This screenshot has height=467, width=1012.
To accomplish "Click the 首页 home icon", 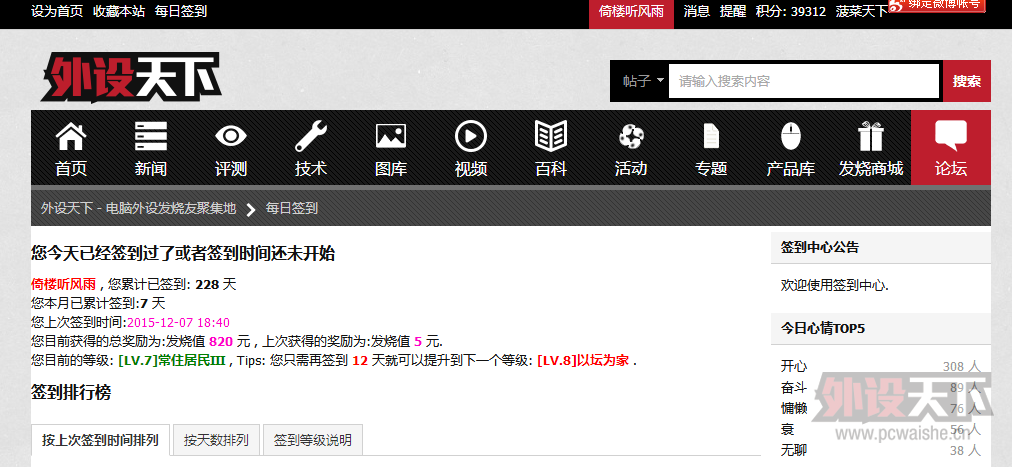I will pyautogui.click(x=70, y=137).
